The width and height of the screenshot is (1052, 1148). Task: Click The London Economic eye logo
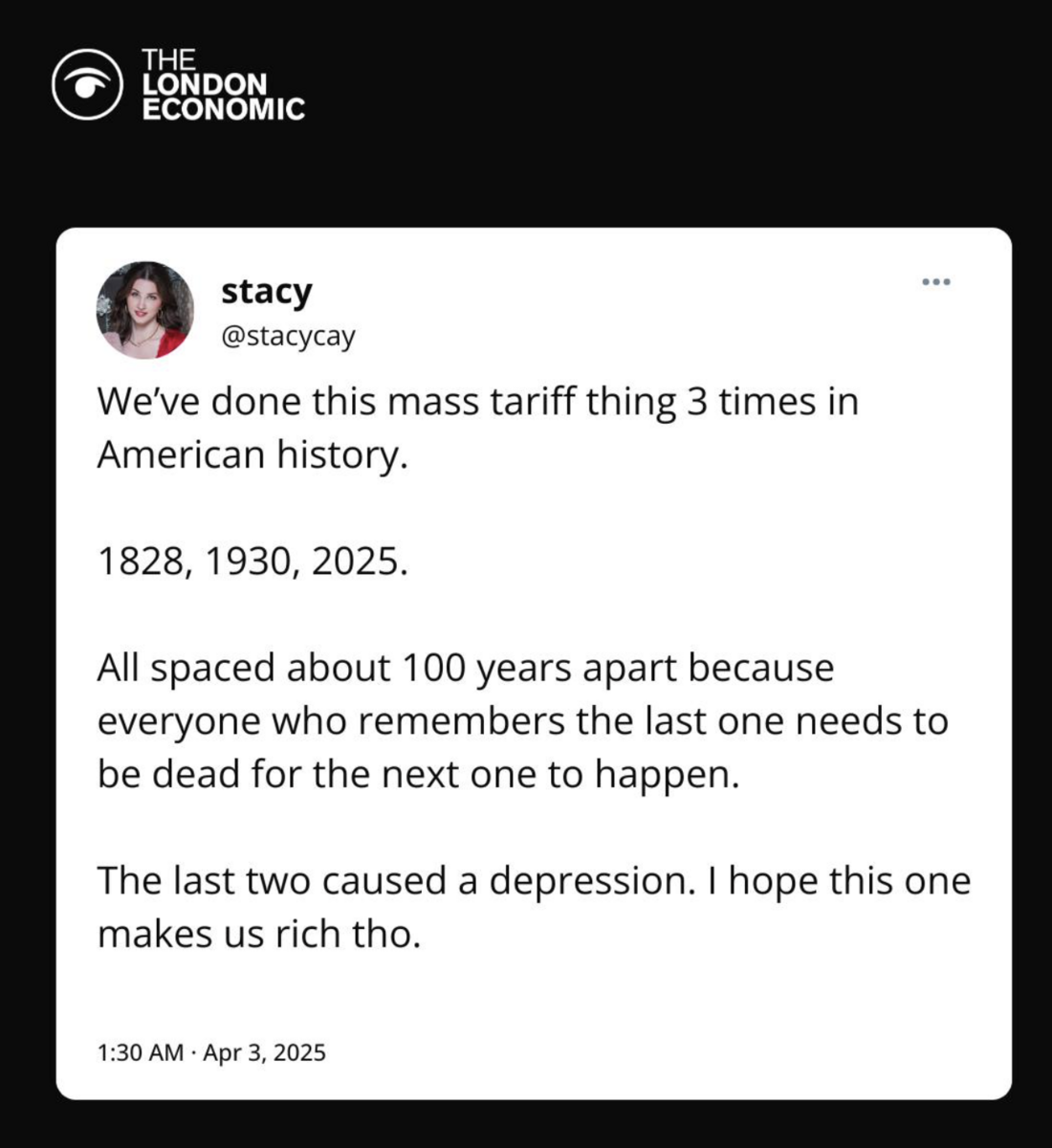87,84
